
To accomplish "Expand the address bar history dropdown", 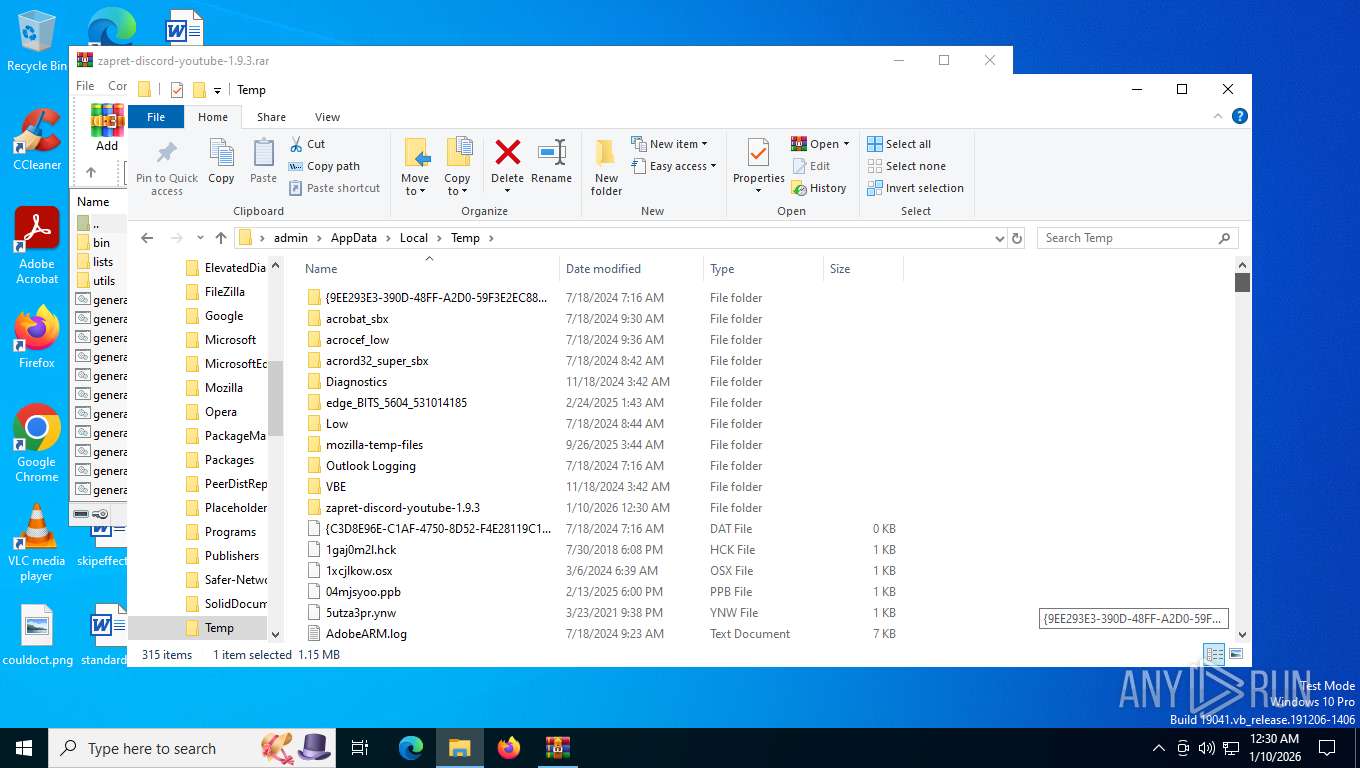I will [999, 238].
